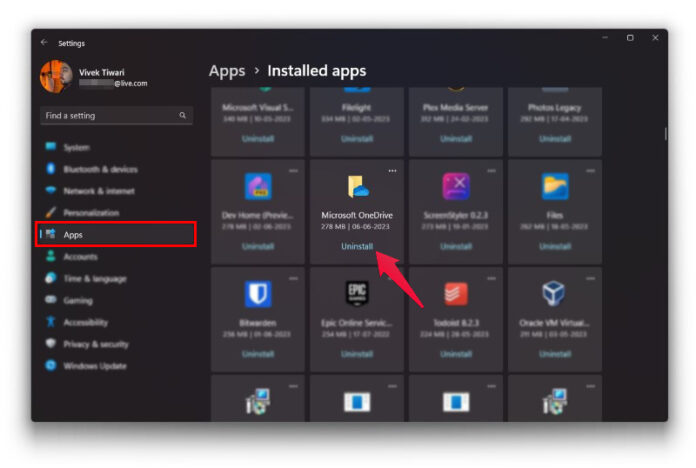Click the Epic Games app icon
696x468 pixels.
pos(357,293)
